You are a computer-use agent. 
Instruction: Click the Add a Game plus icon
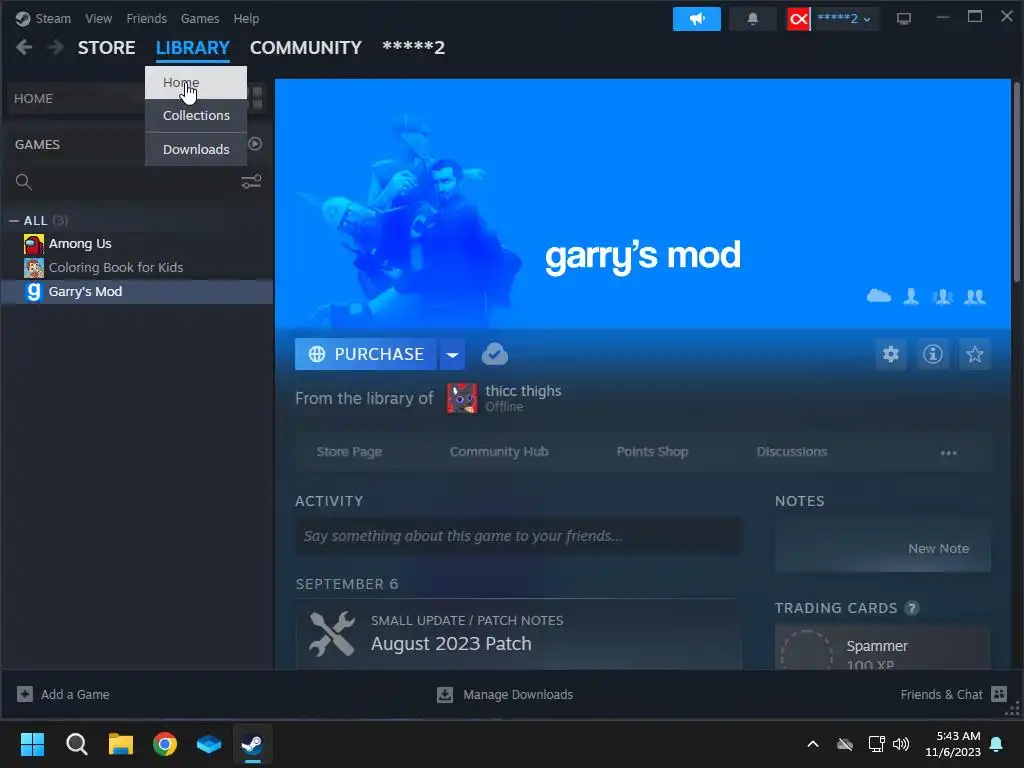[x=25, y=694]
